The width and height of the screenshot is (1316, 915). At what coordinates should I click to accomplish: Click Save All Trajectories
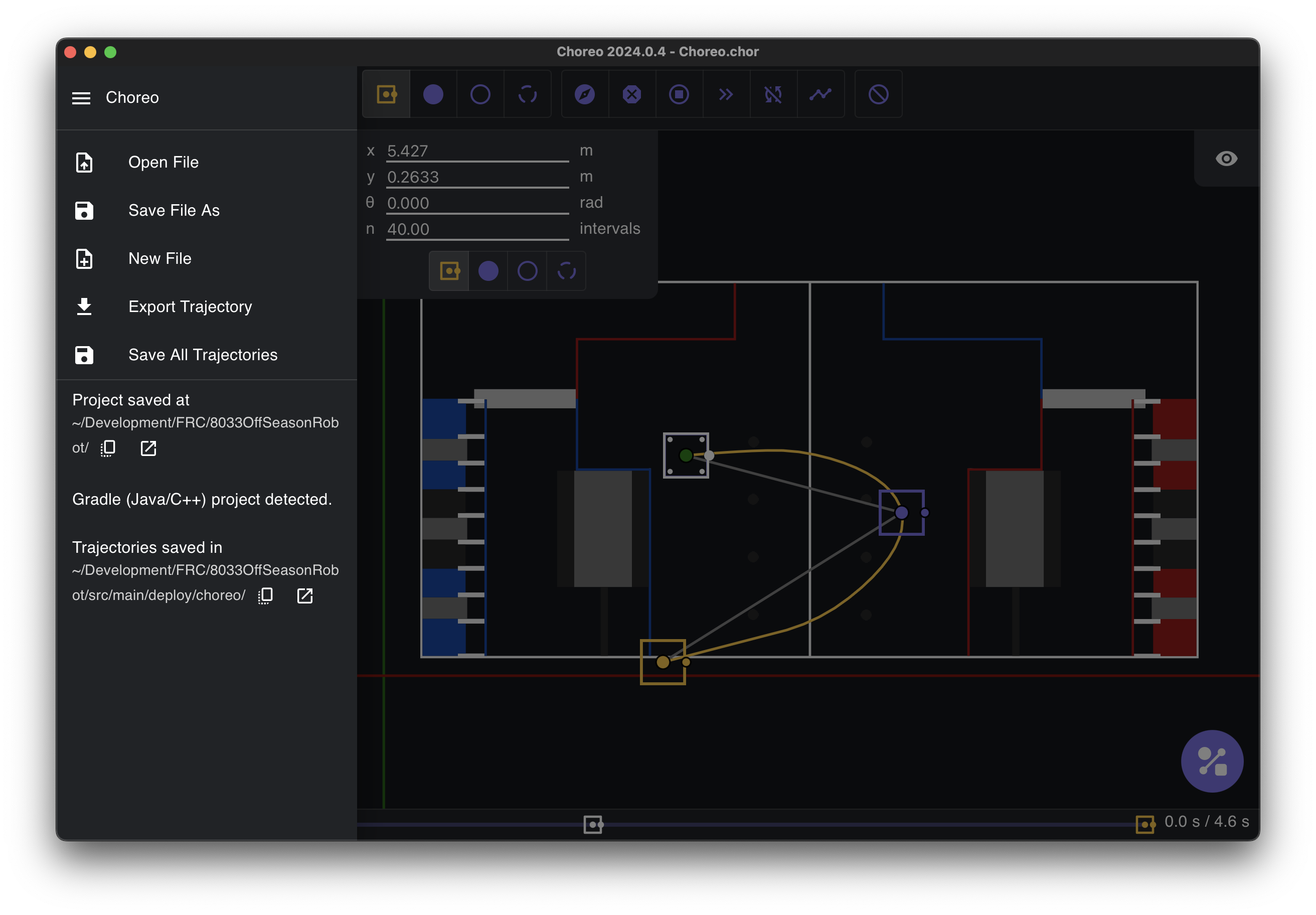202,355
